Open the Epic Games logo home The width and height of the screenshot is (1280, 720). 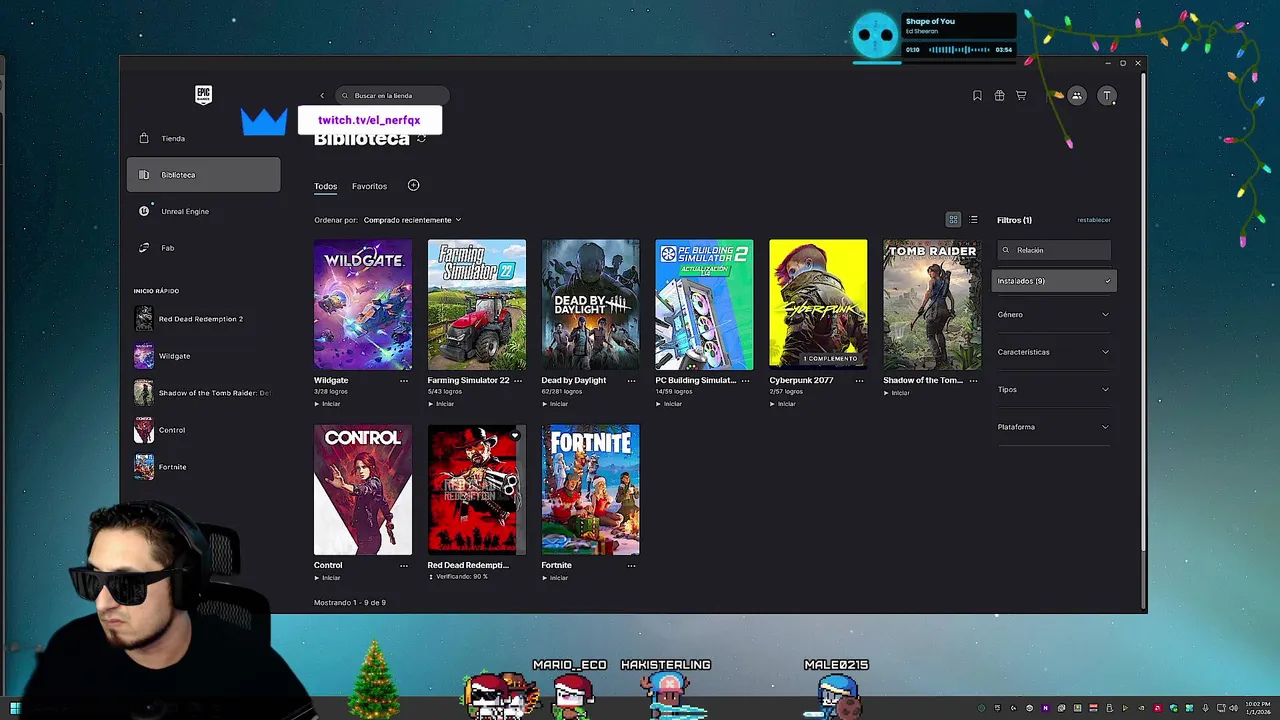point(203,95)
